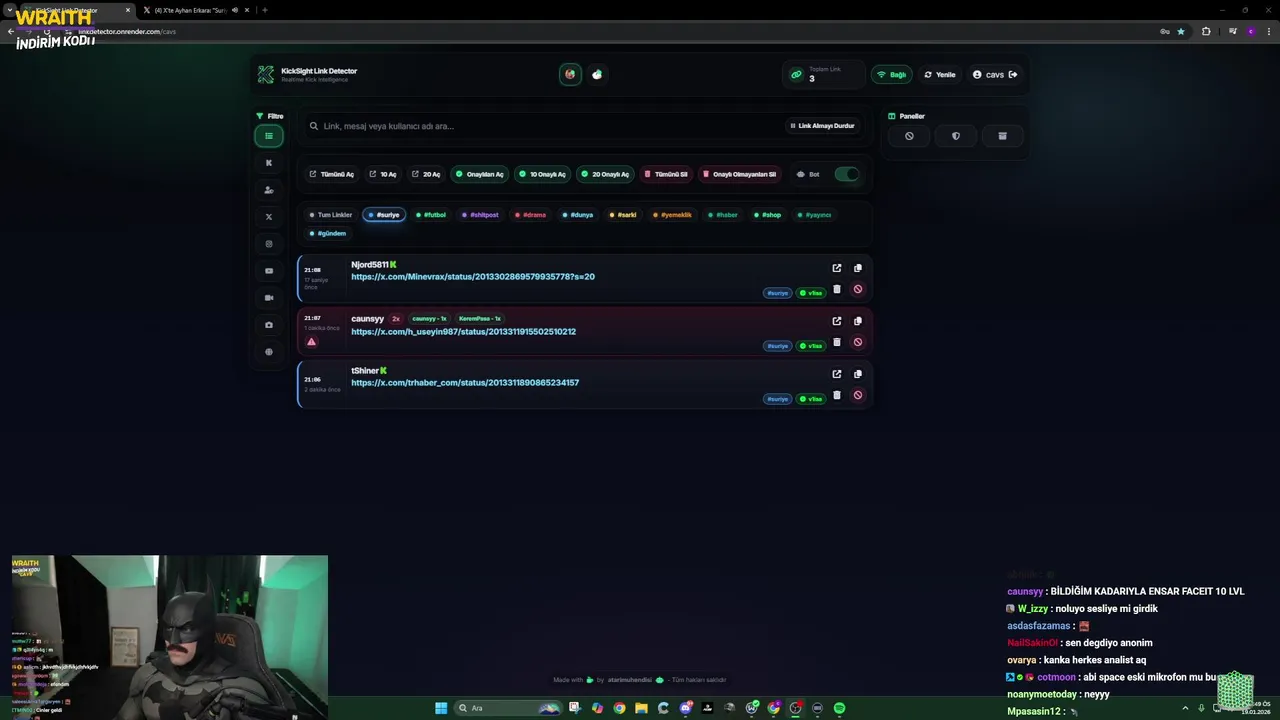The width and height of the screenshot is (1280, 720).
Task: Click the v1lsa badge on Njord5811 row
Action: (810, 293)
